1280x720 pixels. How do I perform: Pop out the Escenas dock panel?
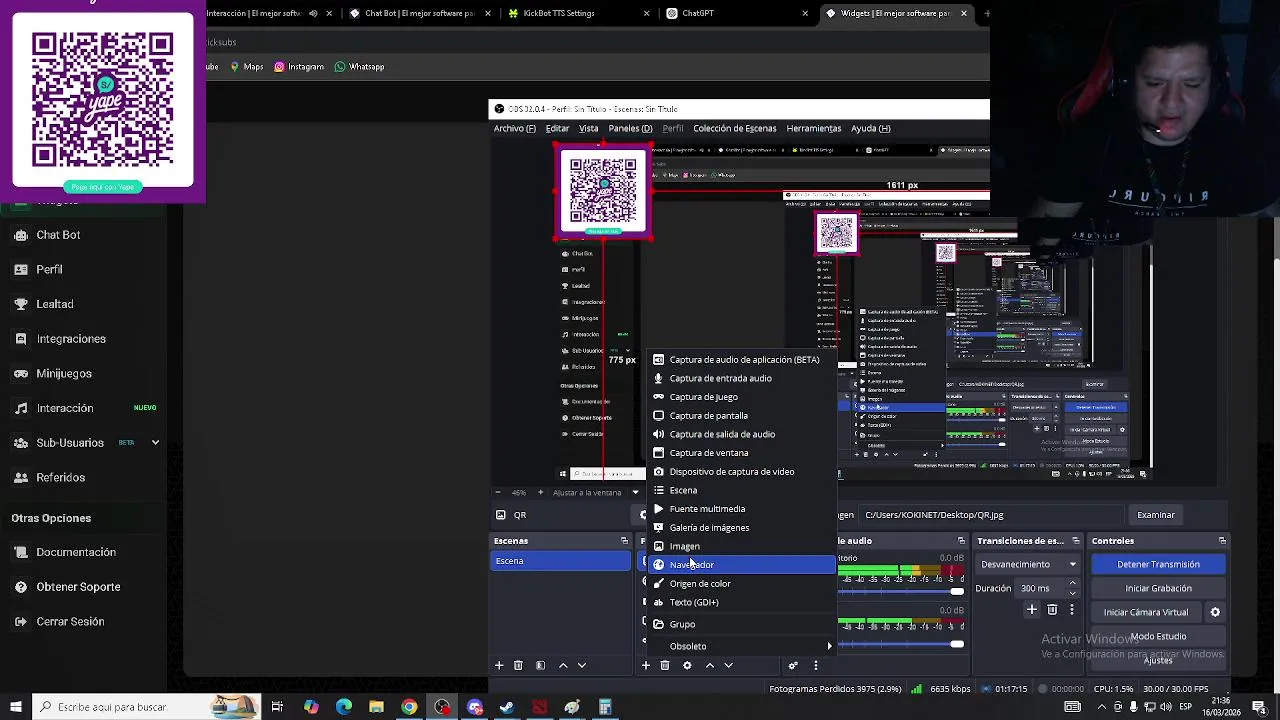pos(624,541)
